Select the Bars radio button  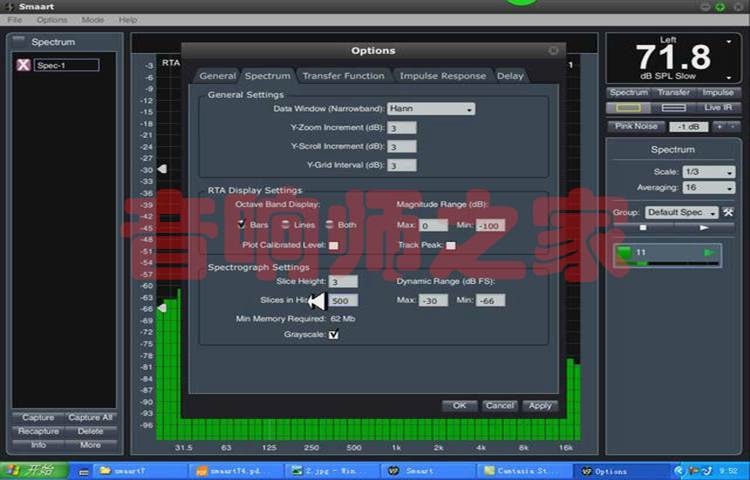coord(242,225)
